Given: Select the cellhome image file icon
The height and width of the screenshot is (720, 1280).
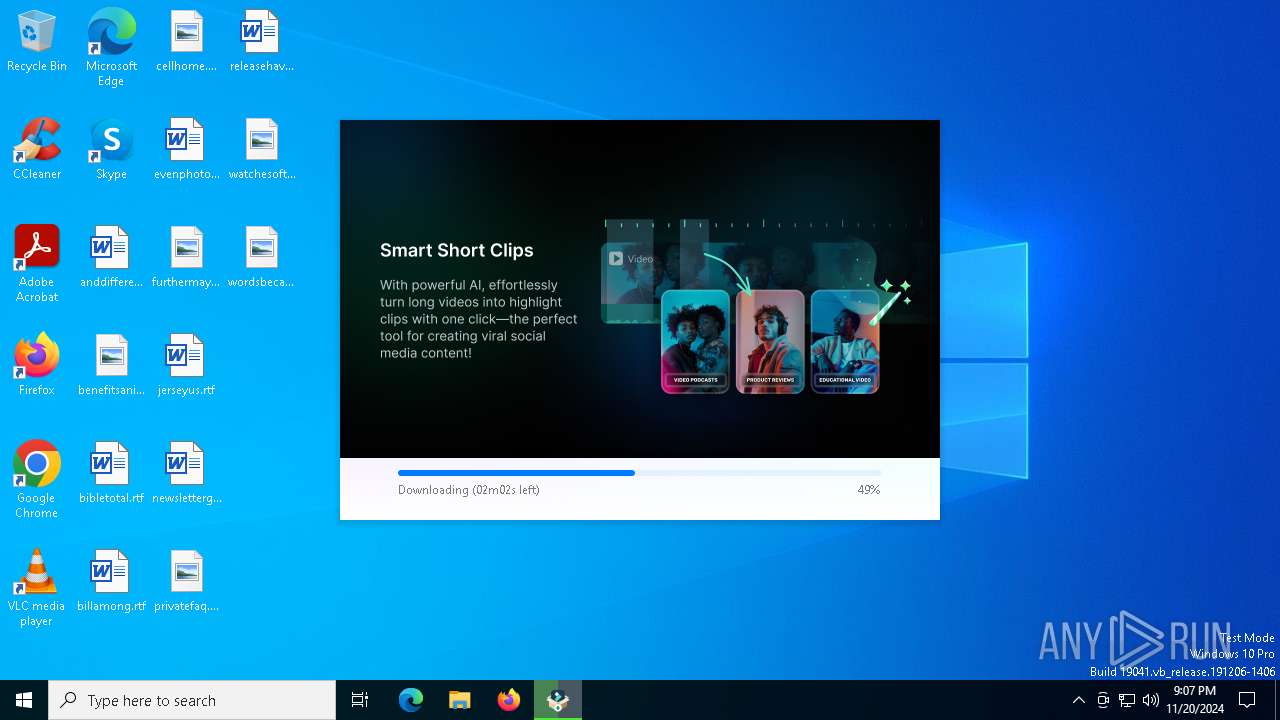Looking at the screenshot, I should tap(186, 42).
